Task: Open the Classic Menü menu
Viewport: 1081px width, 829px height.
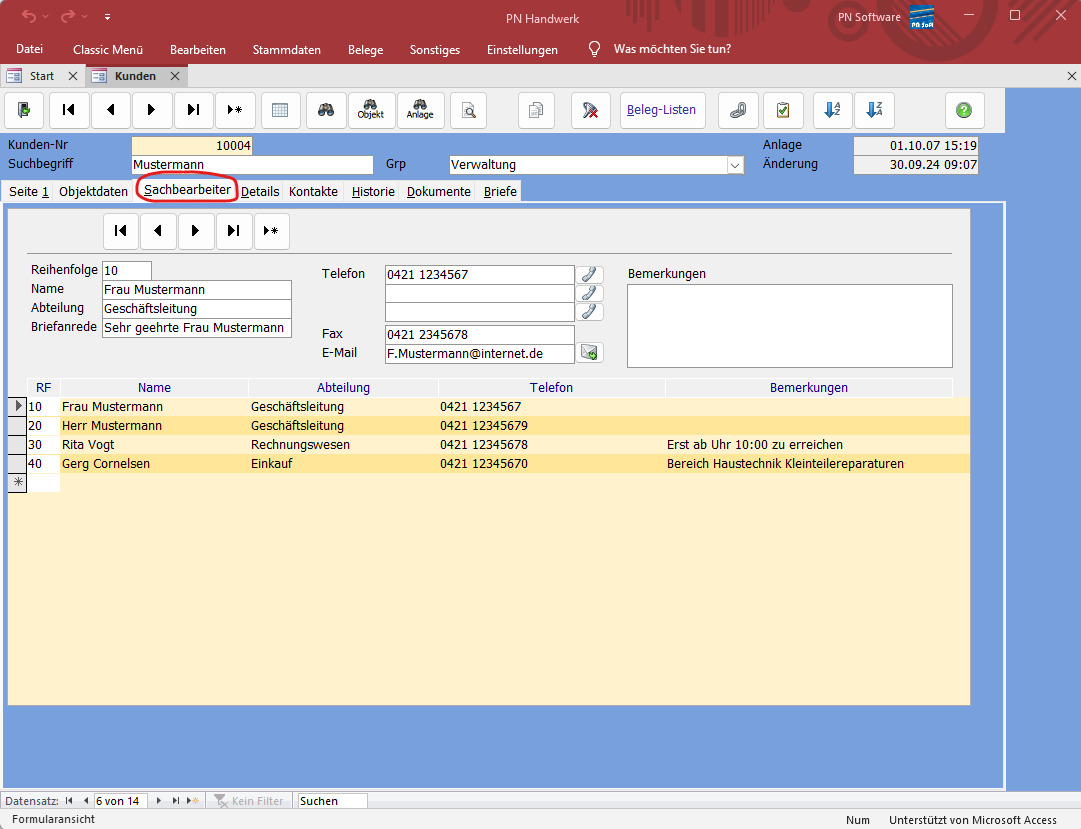Action: (108, 50)
